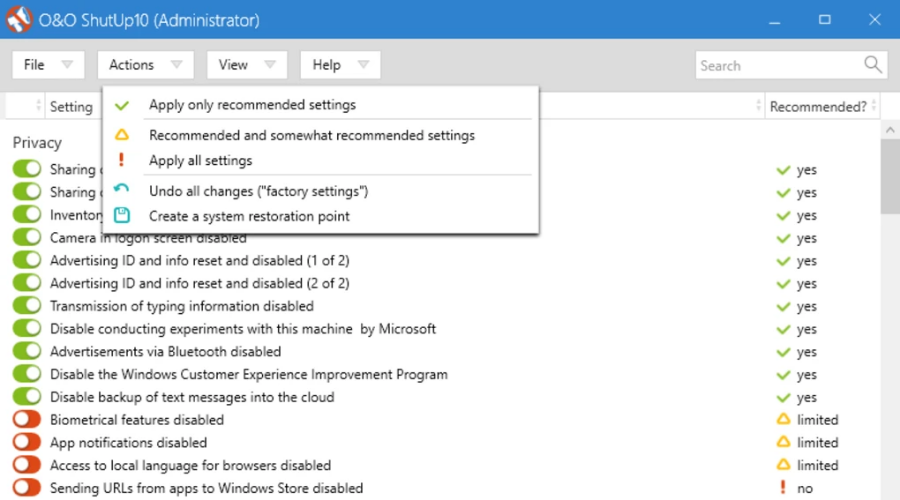
Task: Sort by the Recommended? column header
Action: click(x=822, y=107)
